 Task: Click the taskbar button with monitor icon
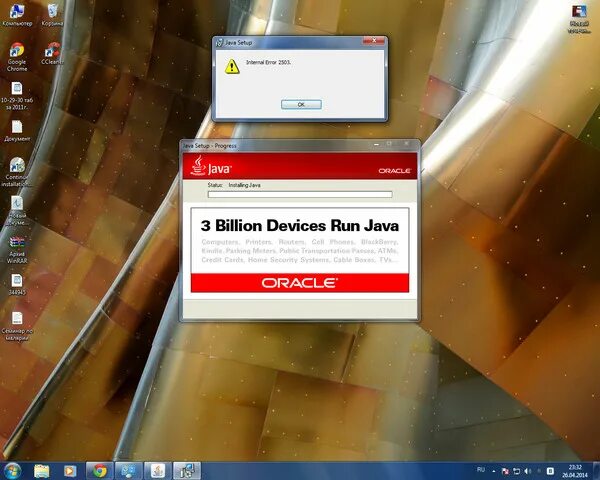(x=129, y=471)
